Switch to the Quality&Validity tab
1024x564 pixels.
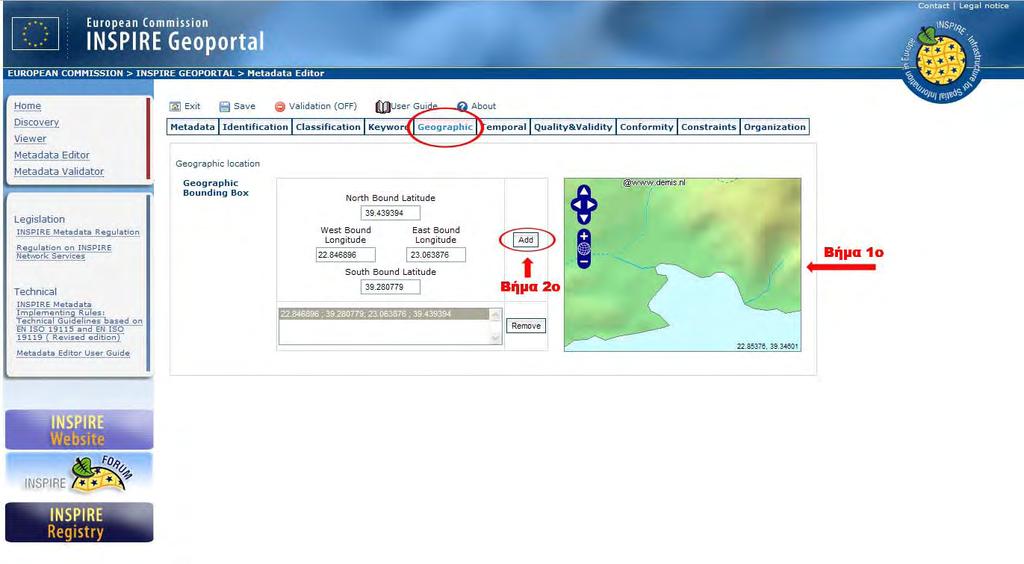[x=573, y=127]
